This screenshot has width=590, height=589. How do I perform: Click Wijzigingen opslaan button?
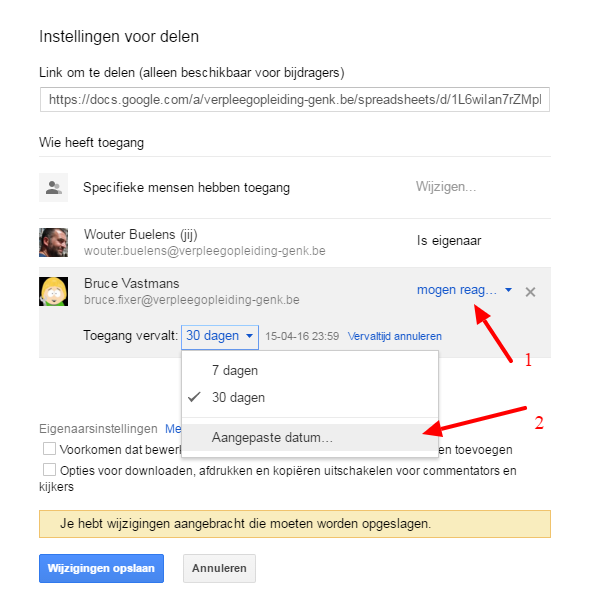pos(101,568)
